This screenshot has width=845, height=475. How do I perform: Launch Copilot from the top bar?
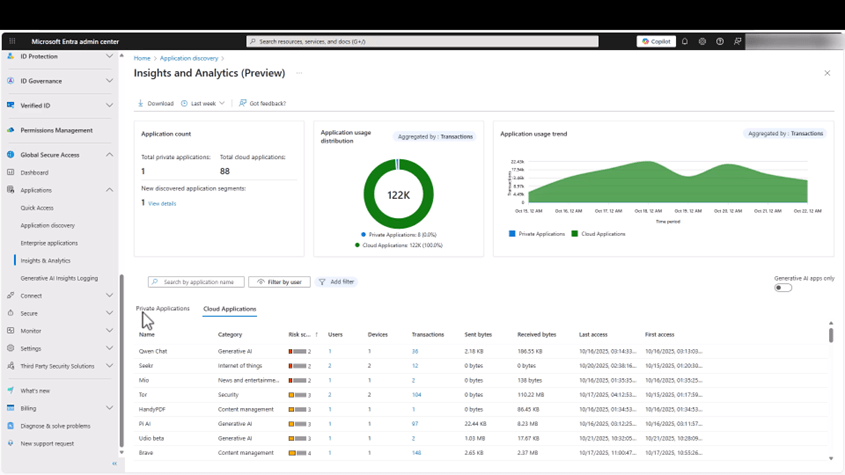656,42
